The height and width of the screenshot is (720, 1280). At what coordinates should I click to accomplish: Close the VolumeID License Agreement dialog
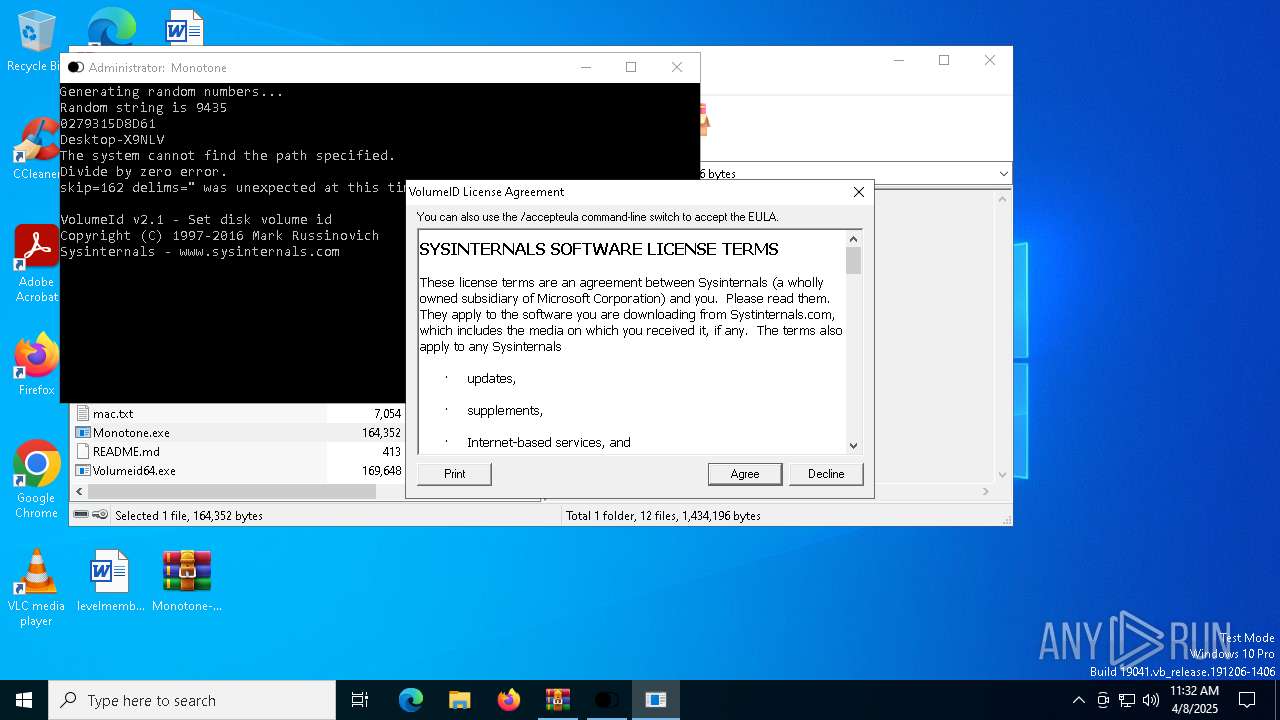coord(858,192)
